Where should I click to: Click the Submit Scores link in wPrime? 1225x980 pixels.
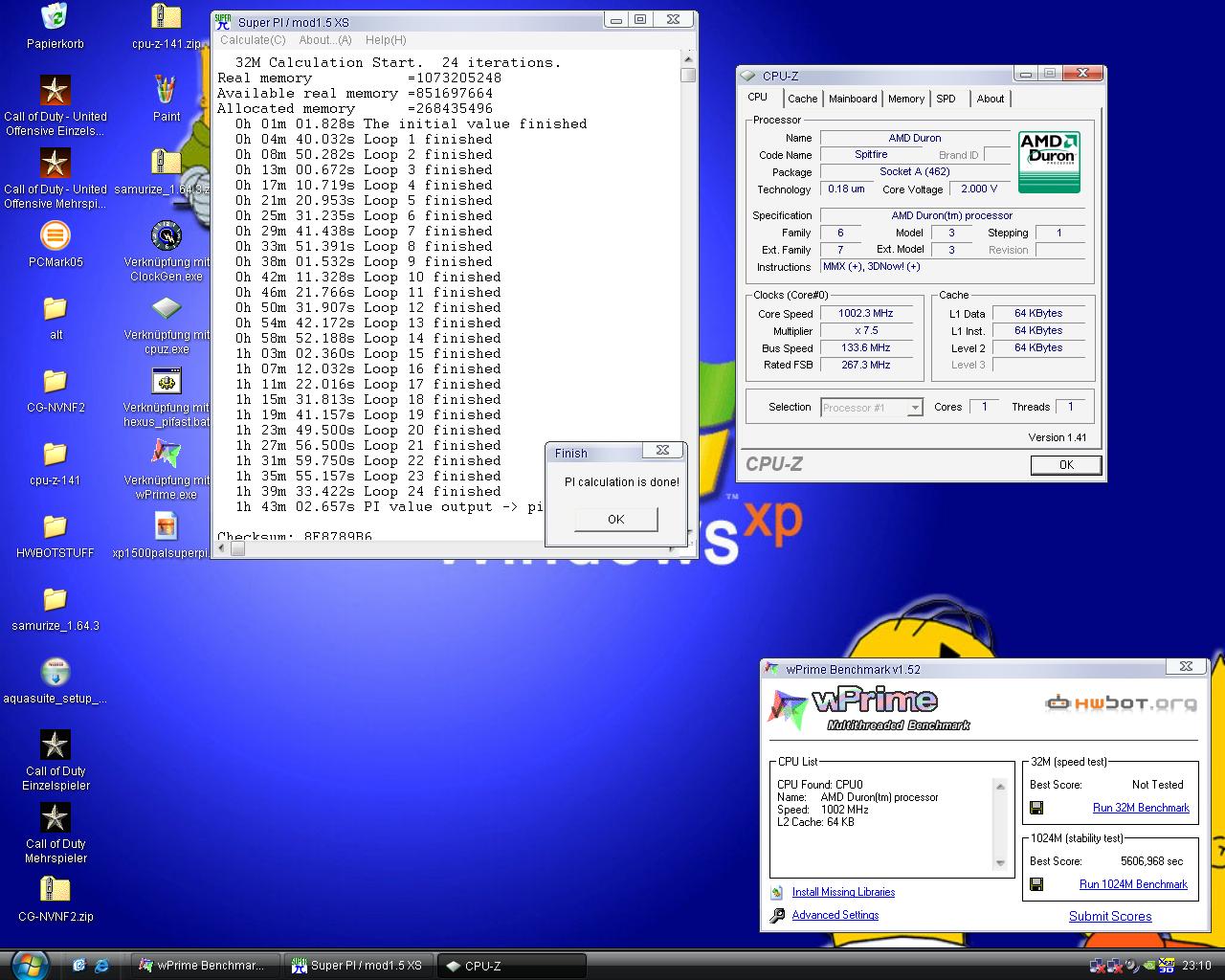point(1110,916)
